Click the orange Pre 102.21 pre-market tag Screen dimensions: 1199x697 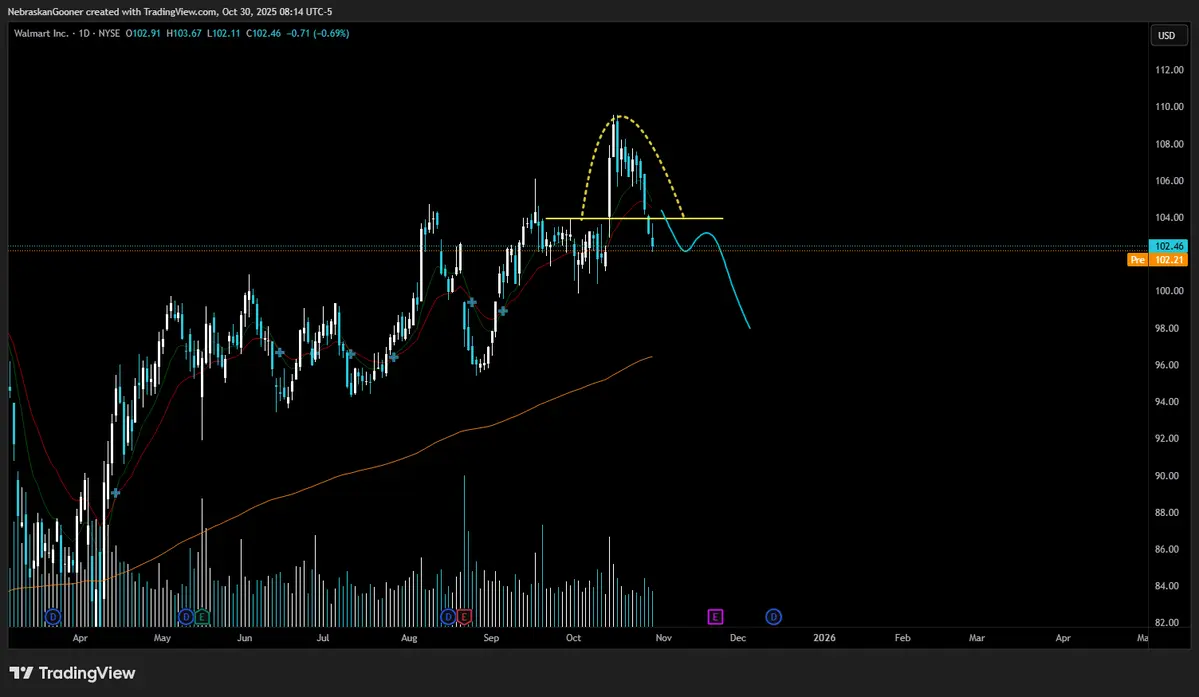click(x=1158, y=260)
